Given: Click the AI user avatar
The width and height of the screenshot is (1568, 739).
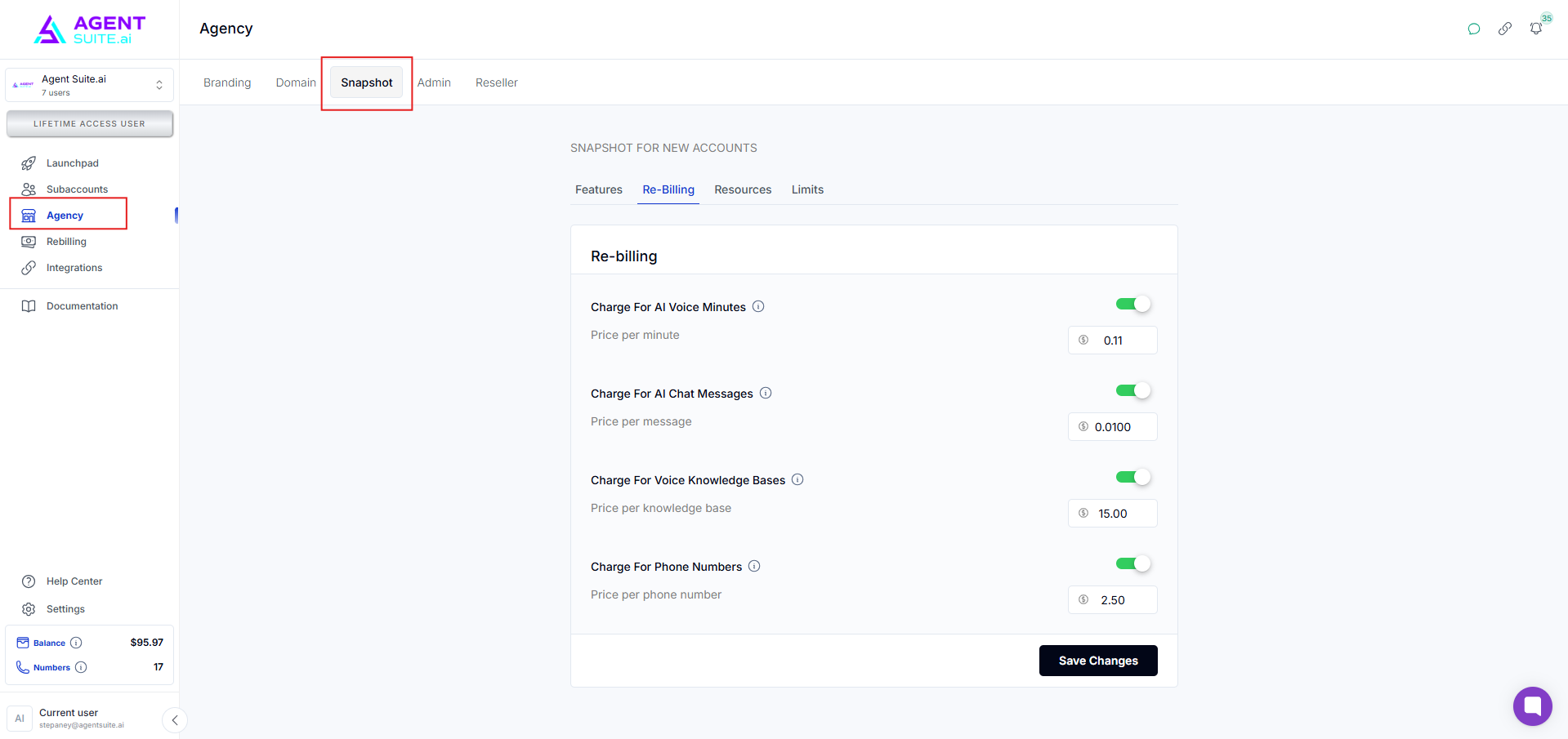Looking at the screenshot, I should 20,719.
